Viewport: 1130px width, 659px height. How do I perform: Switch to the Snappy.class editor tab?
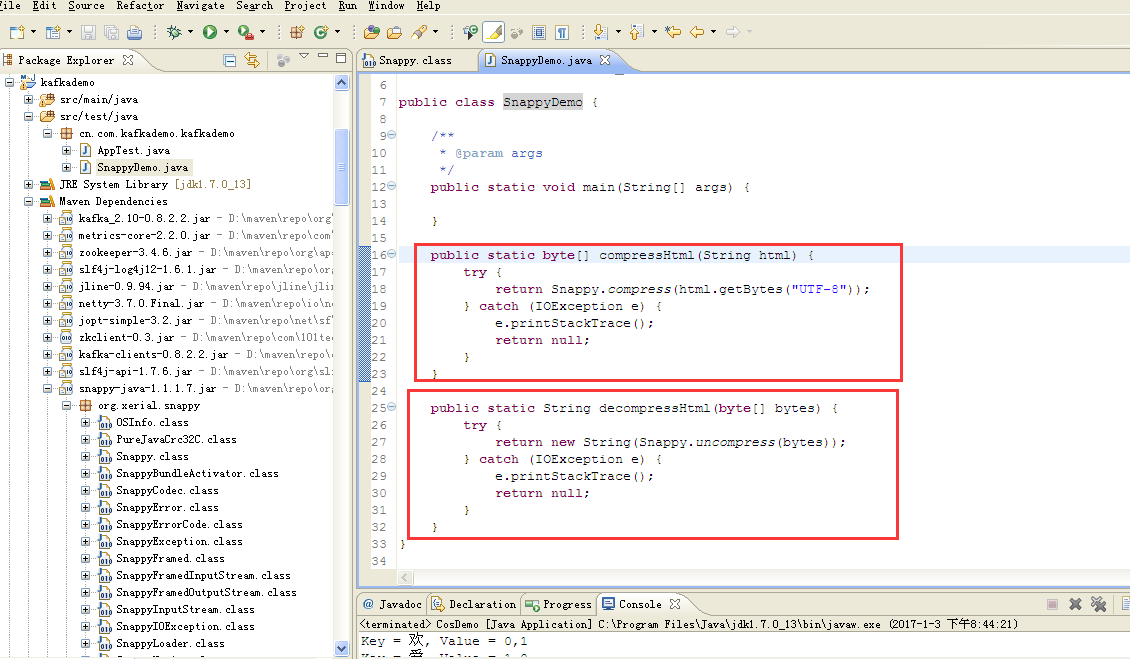(414, 60)
